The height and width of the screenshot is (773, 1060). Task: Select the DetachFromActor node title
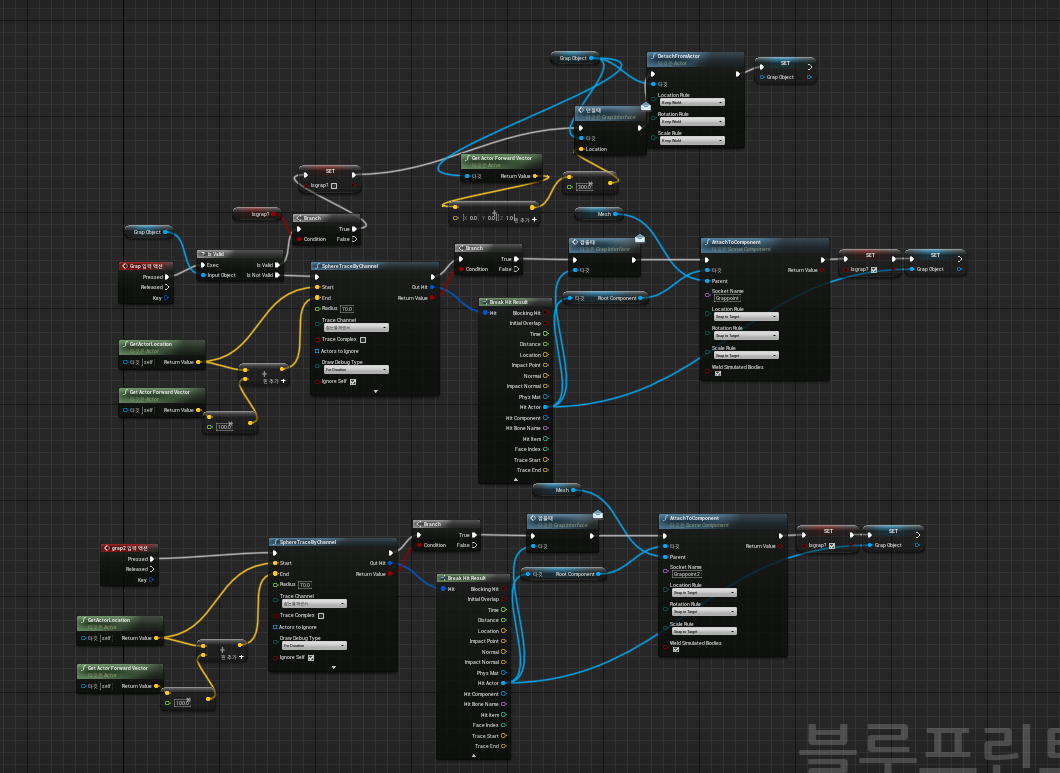pos(679,56)
